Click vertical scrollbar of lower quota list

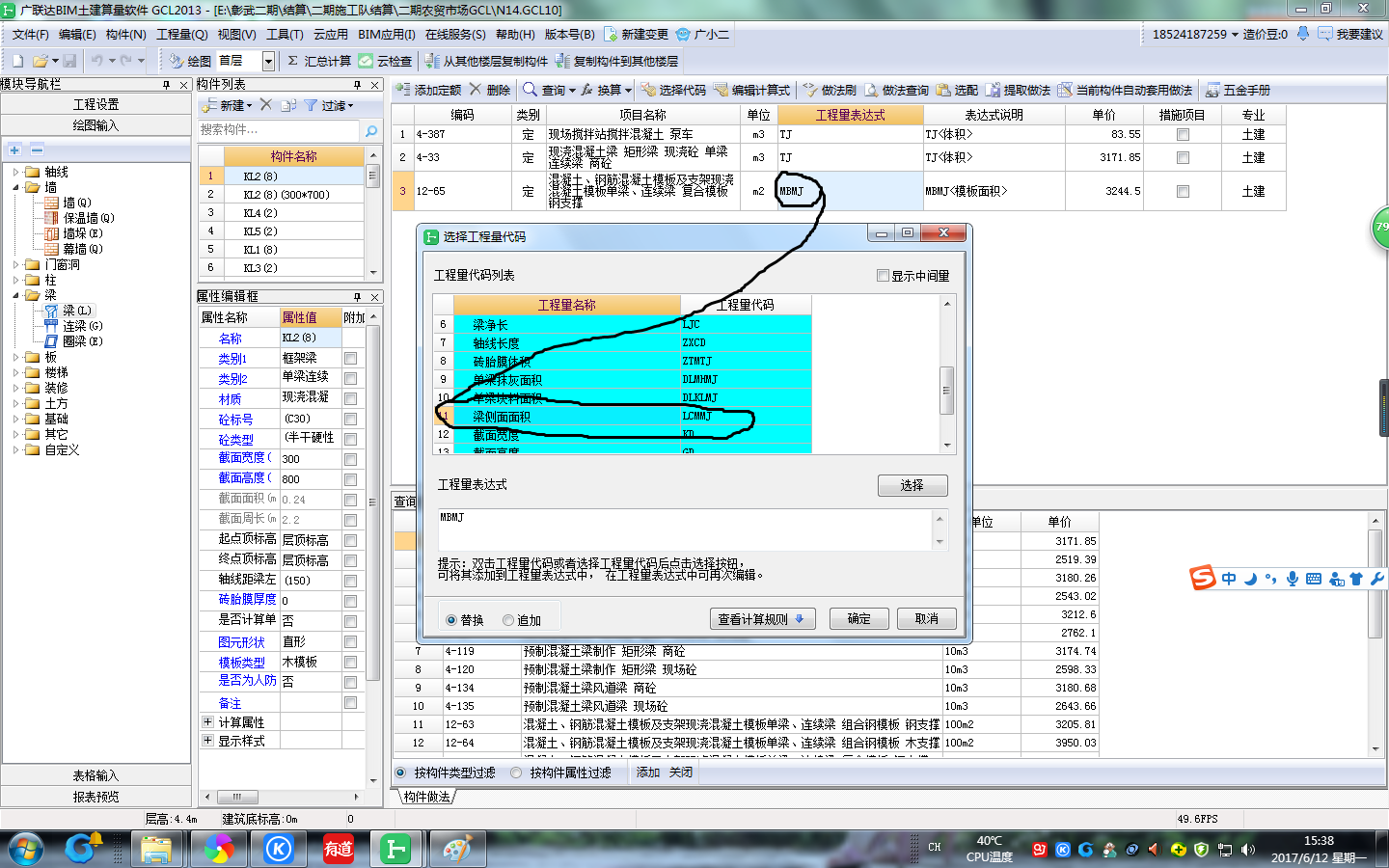pyautogui.click(x=1375, y=634)
